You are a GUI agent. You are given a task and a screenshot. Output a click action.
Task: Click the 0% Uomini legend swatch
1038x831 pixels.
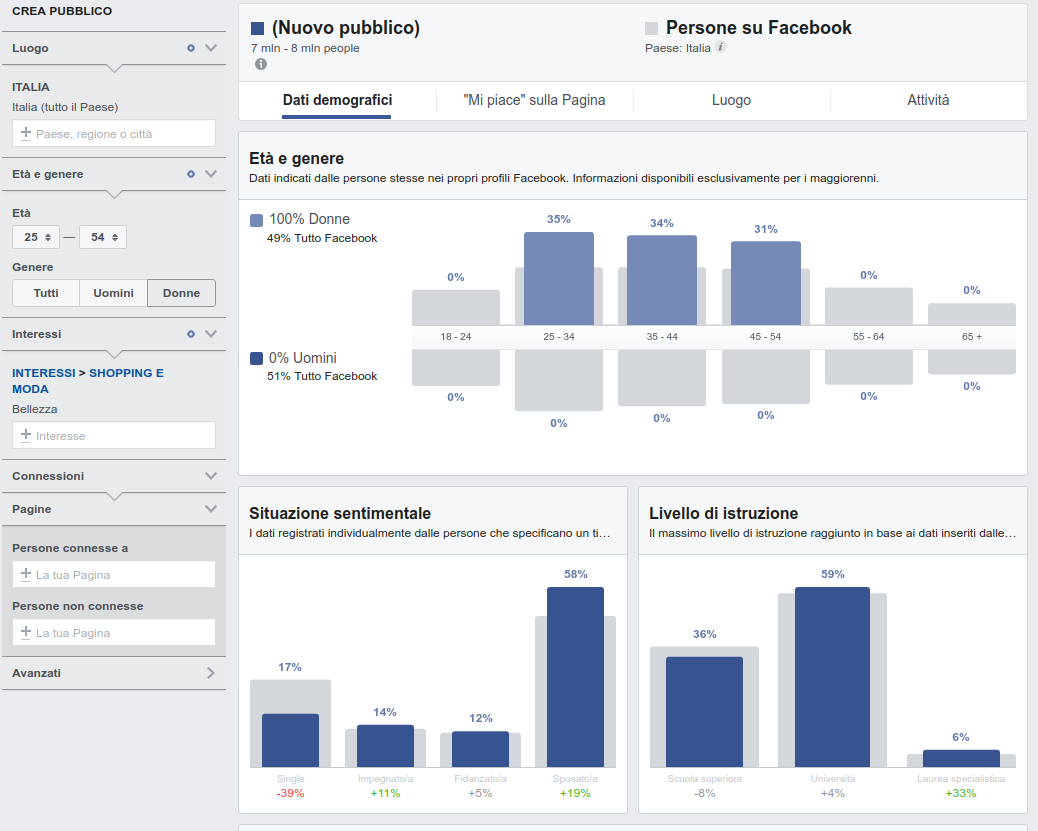tap(256, 358)
